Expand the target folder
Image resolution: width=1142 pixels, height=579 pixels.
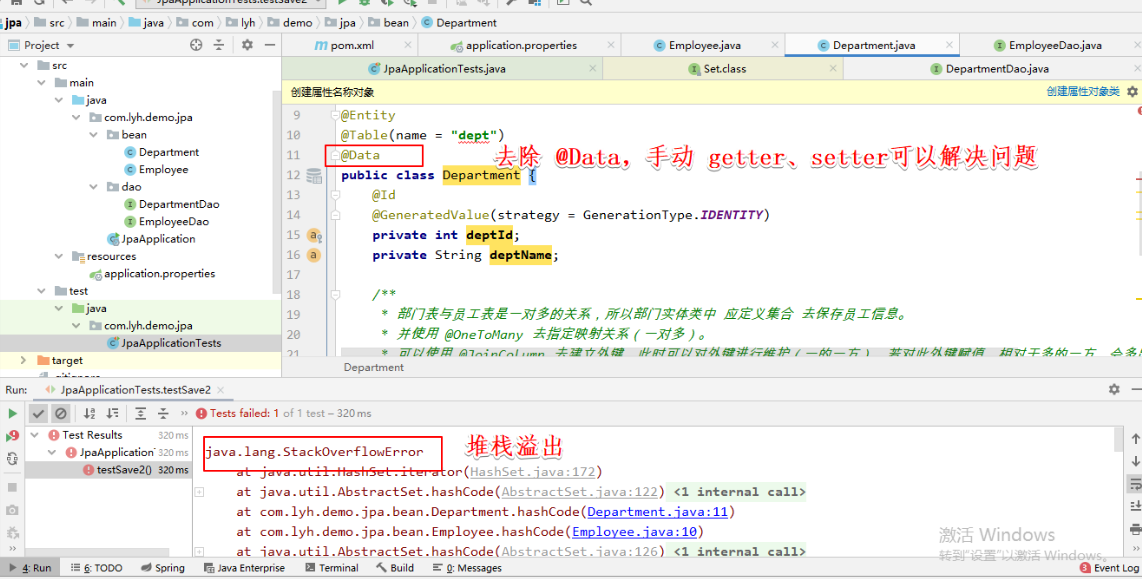24,361
